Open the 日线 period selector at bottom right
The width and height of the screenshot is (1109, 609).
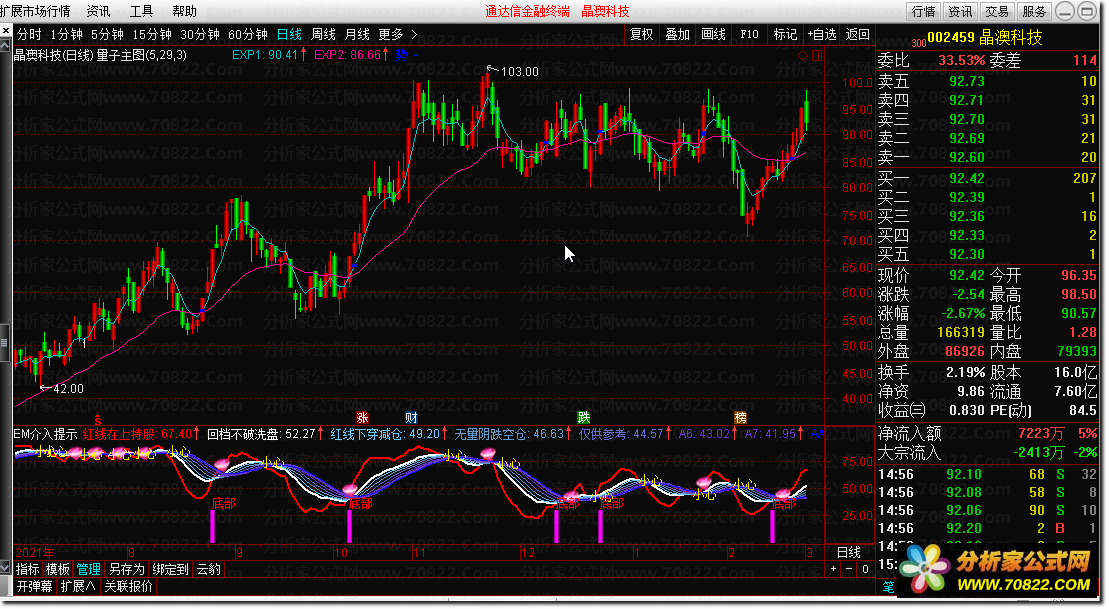tap(849, 552)
